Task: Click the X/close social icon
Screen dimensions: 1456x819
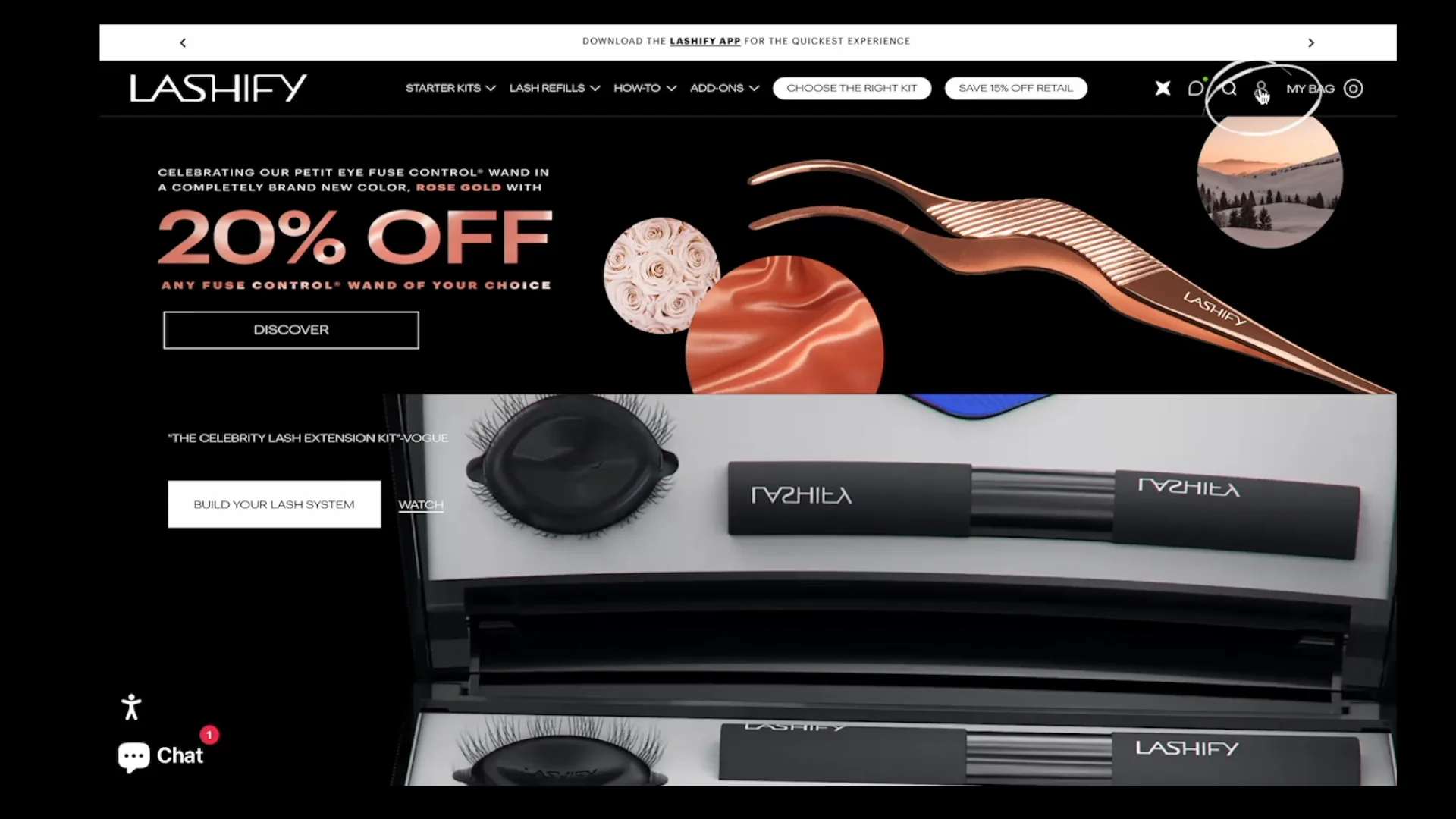Action: (1163, 88)
